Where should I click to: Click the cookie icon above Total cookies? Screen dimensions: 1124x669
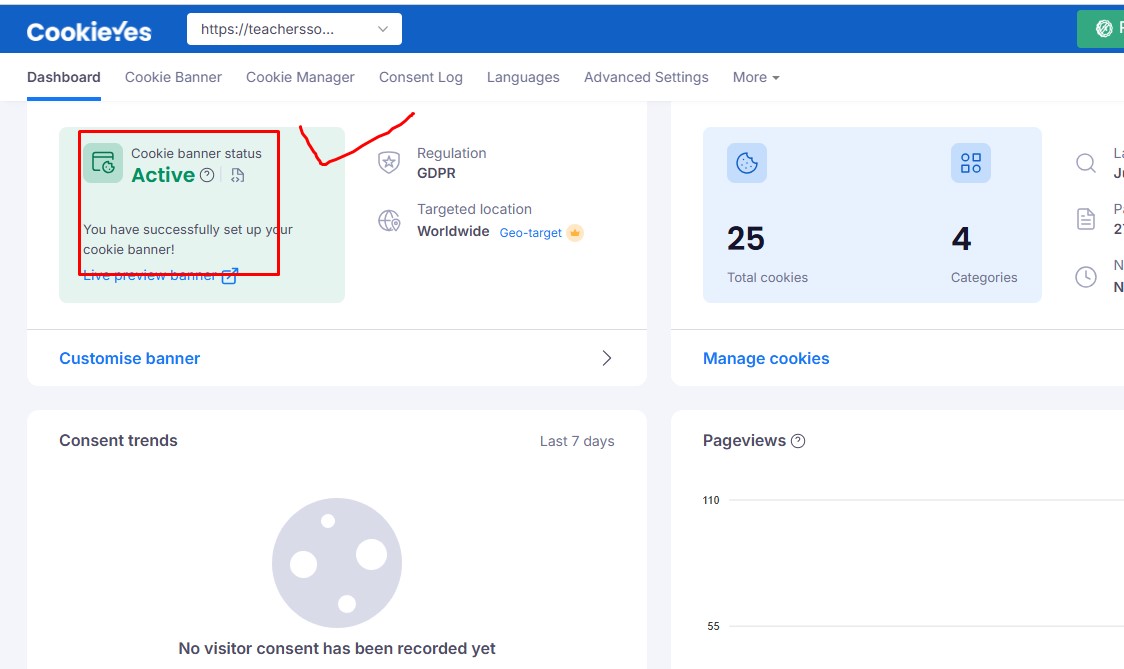tap(745, 163)
